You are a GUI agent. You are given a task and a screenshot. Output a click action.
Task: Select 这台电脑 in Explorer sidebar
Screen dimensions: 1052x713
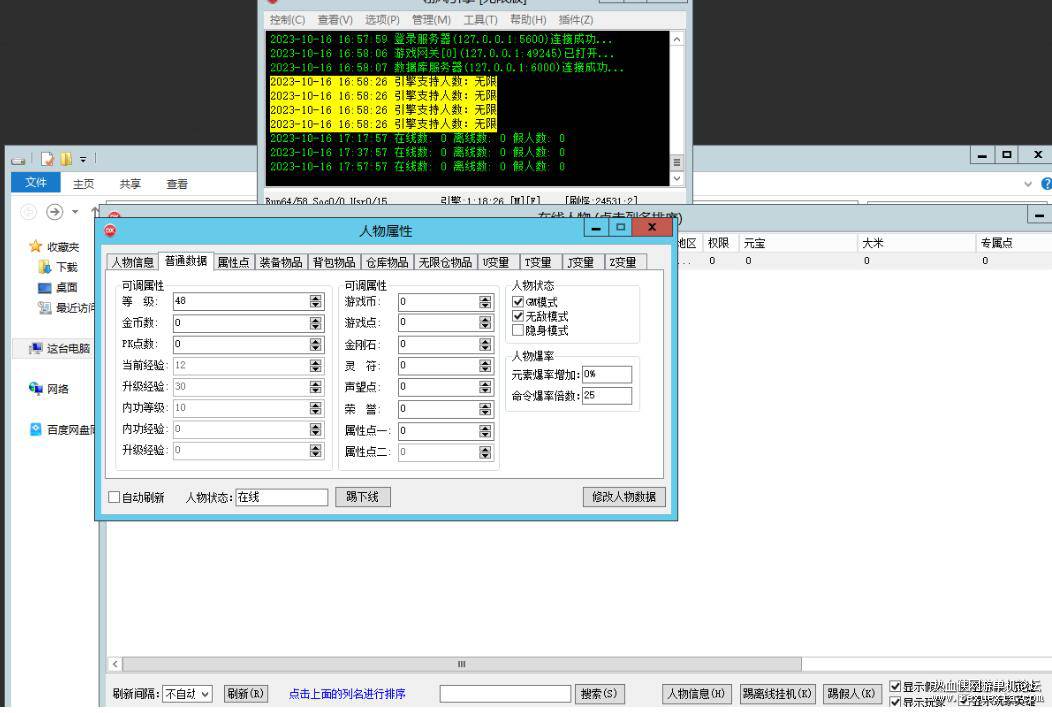click(x=59, y=348)
